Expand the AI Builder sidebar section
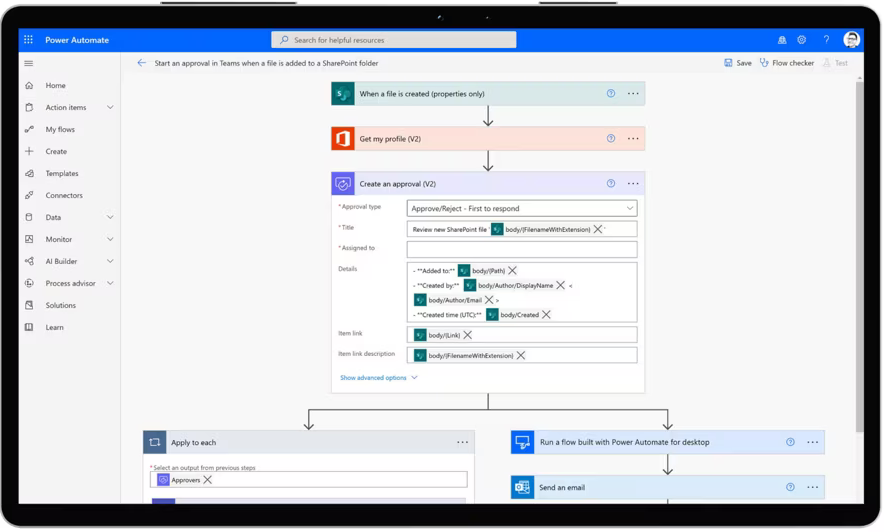Screen dimensions: 885x532 coord(110,261)
